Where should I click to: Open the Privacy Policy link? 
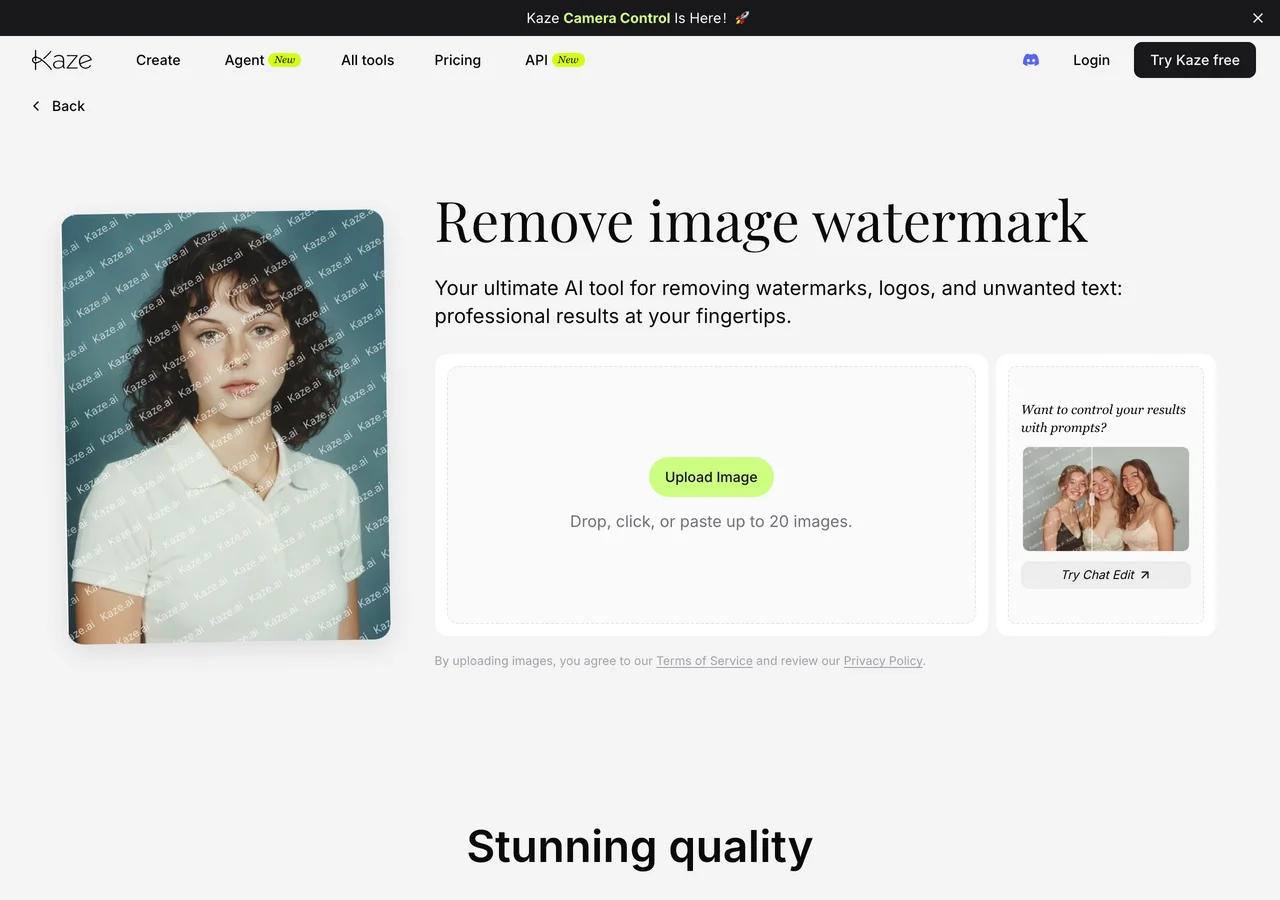(x=883, y=661)
